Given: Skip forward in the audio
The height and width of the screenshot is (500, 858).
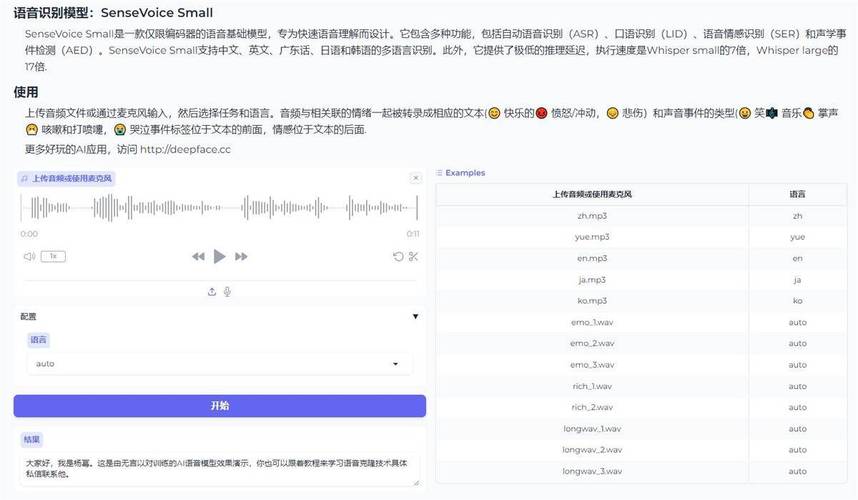Looking at the screenshot, I should coord(241,257).
